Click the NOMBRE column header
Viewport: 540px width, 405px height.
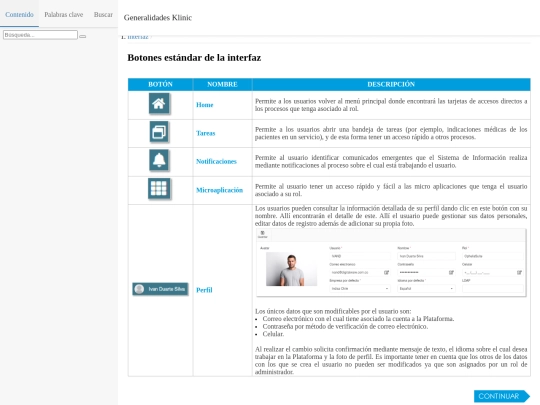[222, 84]
